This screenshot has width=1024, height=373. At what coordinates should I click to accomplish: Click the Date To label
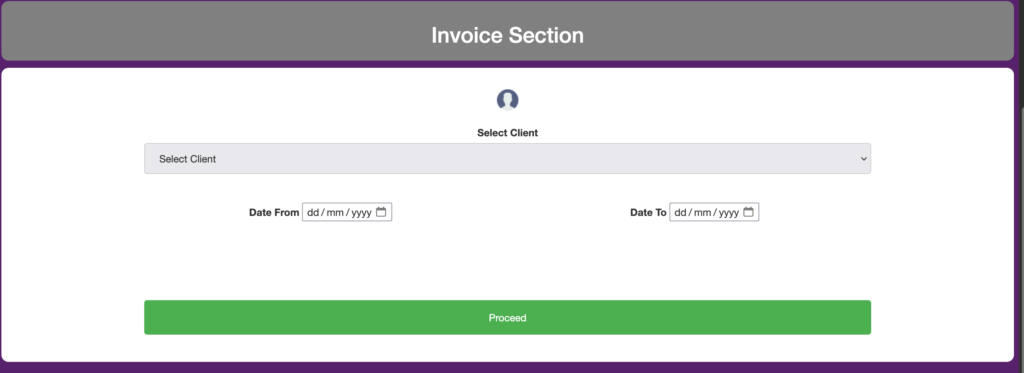(x=648, y=212)
